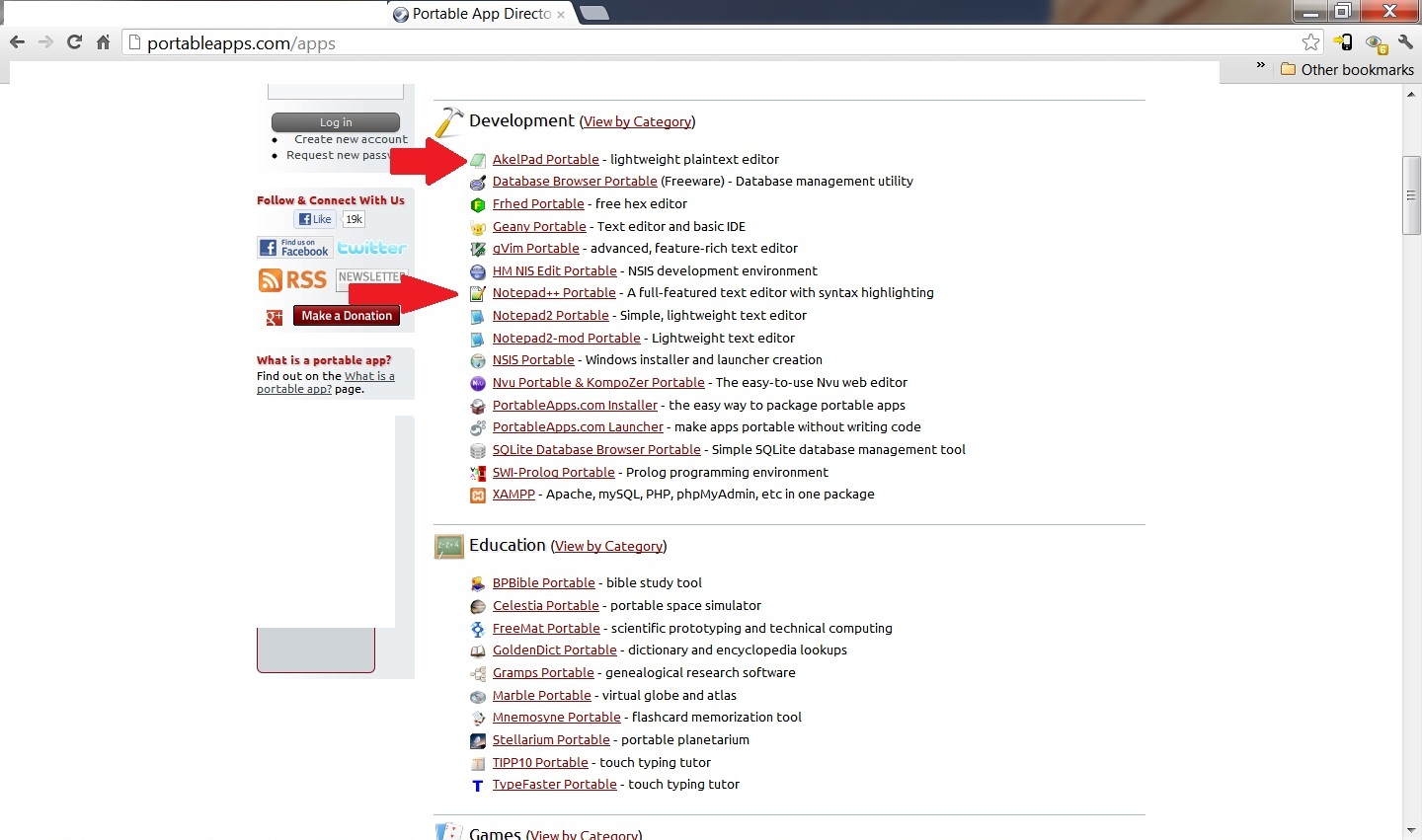Open a new browser tab
This screenshot has height=840, width=1422.
[593, 13]
